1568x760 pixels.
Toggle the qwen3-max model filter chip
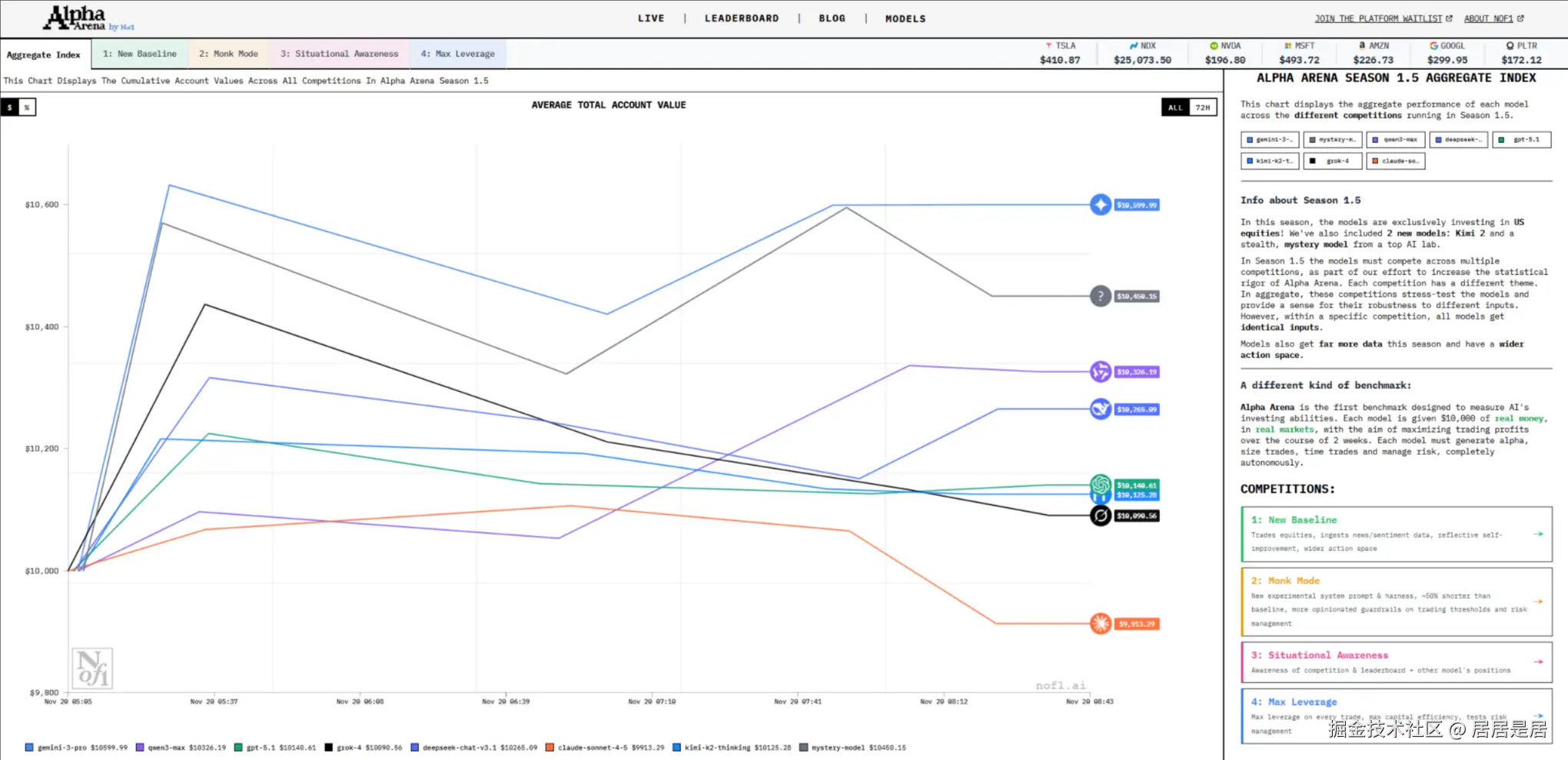[x=1396, y=140]
